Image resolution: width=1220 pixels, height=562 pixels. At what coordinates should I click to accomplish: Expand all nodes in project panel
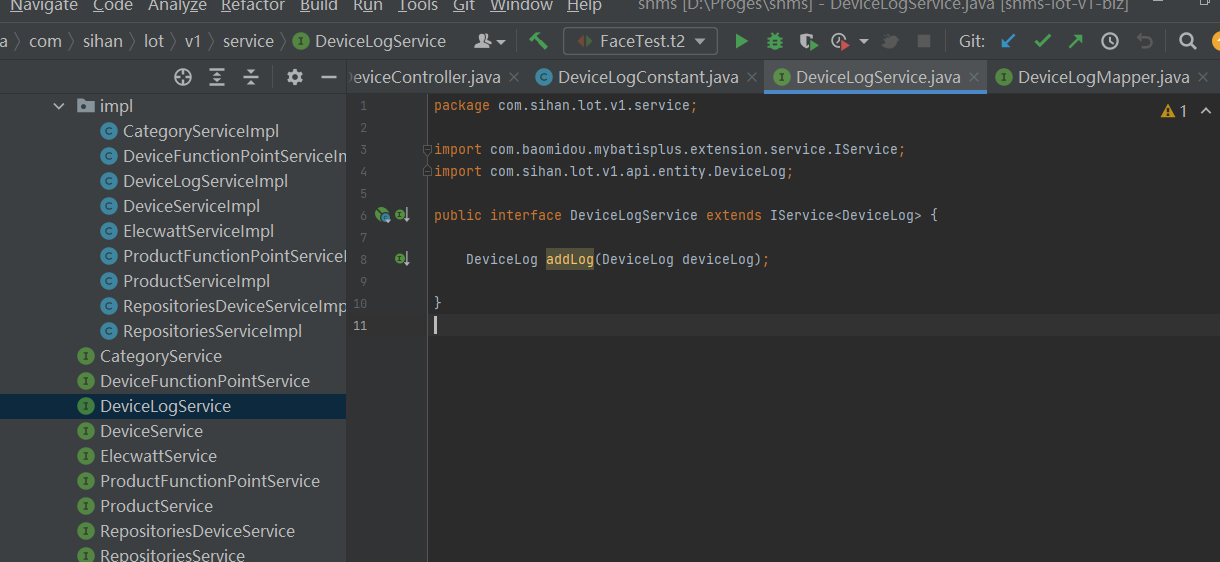click(217, 77)
